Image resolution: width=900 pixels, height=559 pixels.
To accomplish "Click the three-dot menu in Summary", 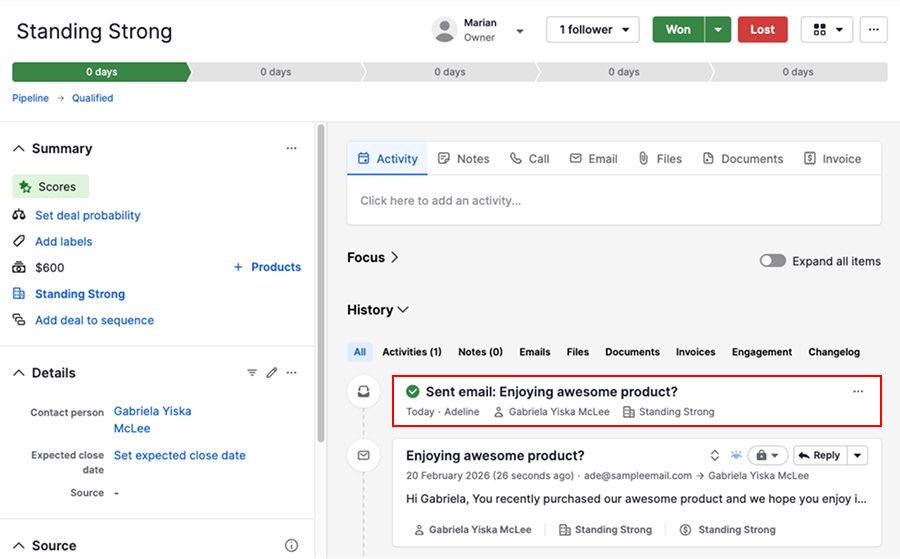I will (291, 148).
